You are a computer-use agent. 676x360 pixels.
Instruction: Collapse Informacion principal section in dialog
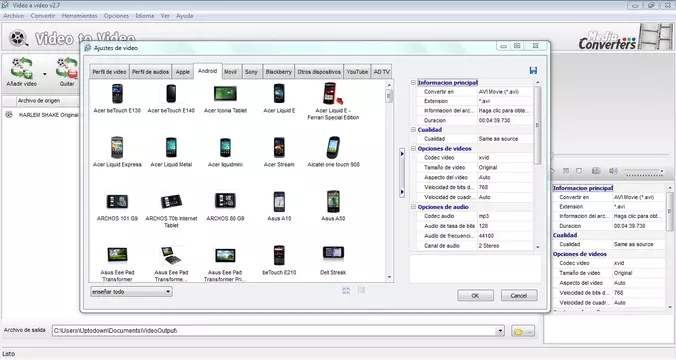coord(413,82)
